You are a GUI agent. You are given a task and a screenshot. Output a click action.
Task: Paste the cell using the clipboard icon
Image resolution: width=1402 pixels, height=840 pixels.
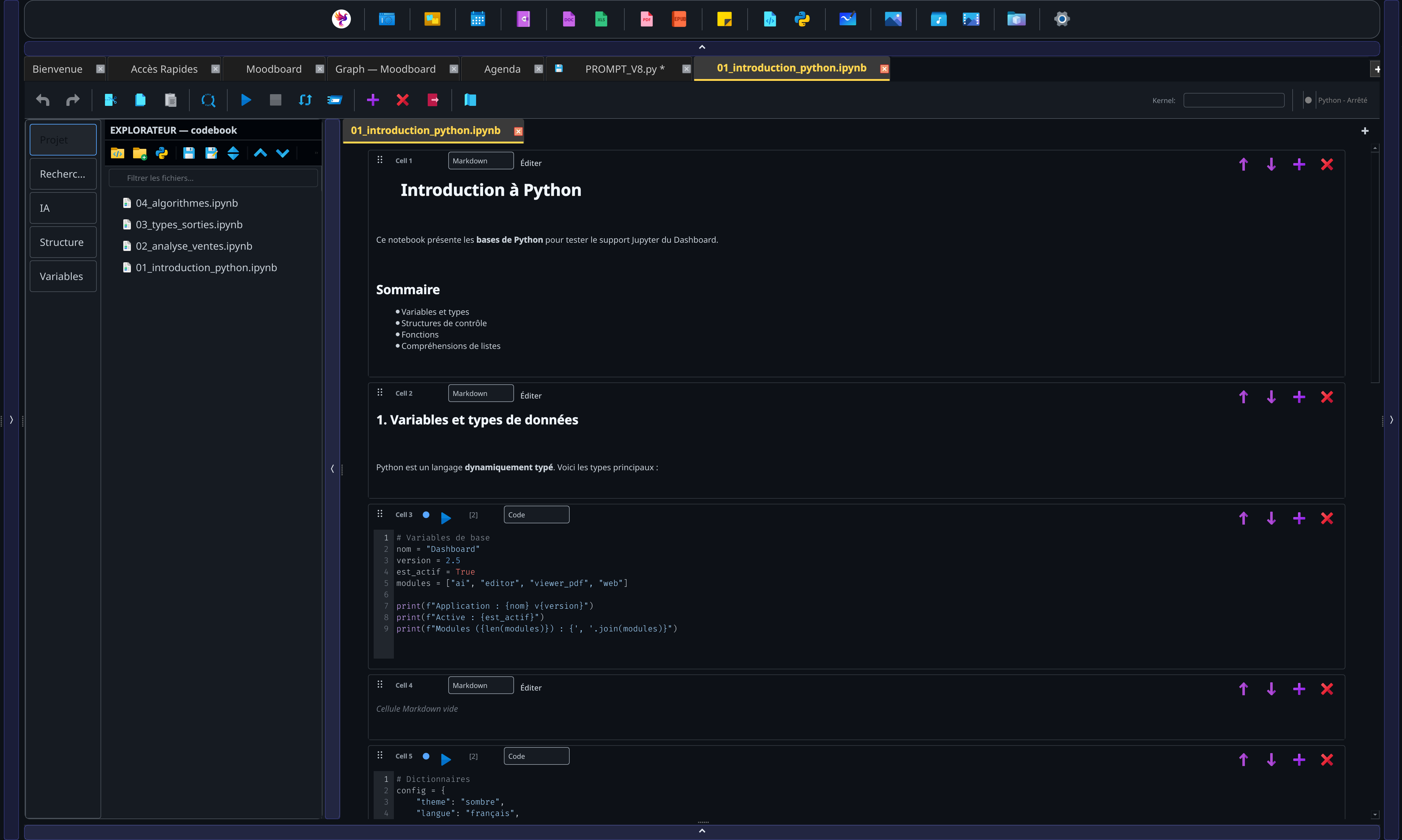(x=170, y=100)
